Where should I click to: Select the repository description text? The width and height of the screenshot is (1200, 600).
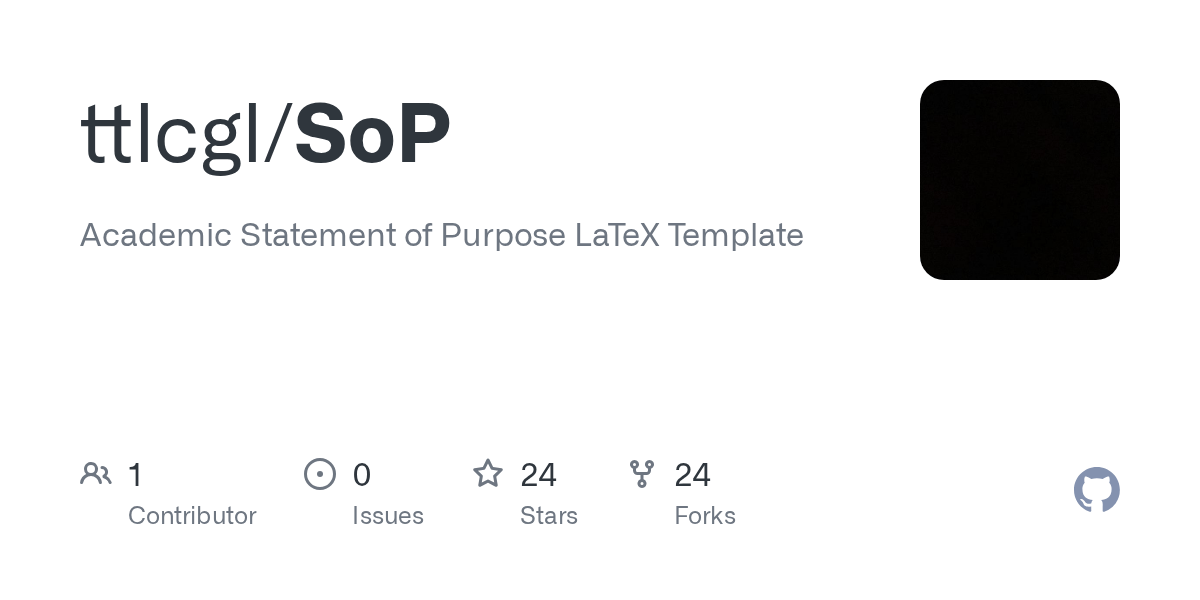click(442, 236)
